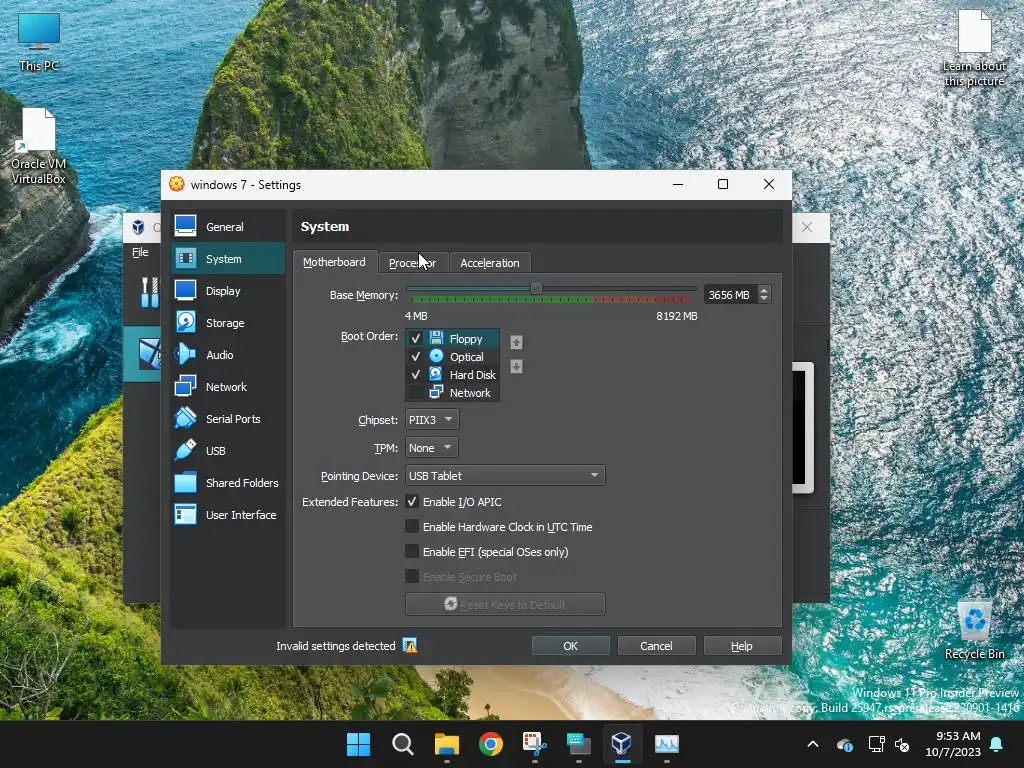Open Pointing Device dropdown

click(x=505, y=476)
